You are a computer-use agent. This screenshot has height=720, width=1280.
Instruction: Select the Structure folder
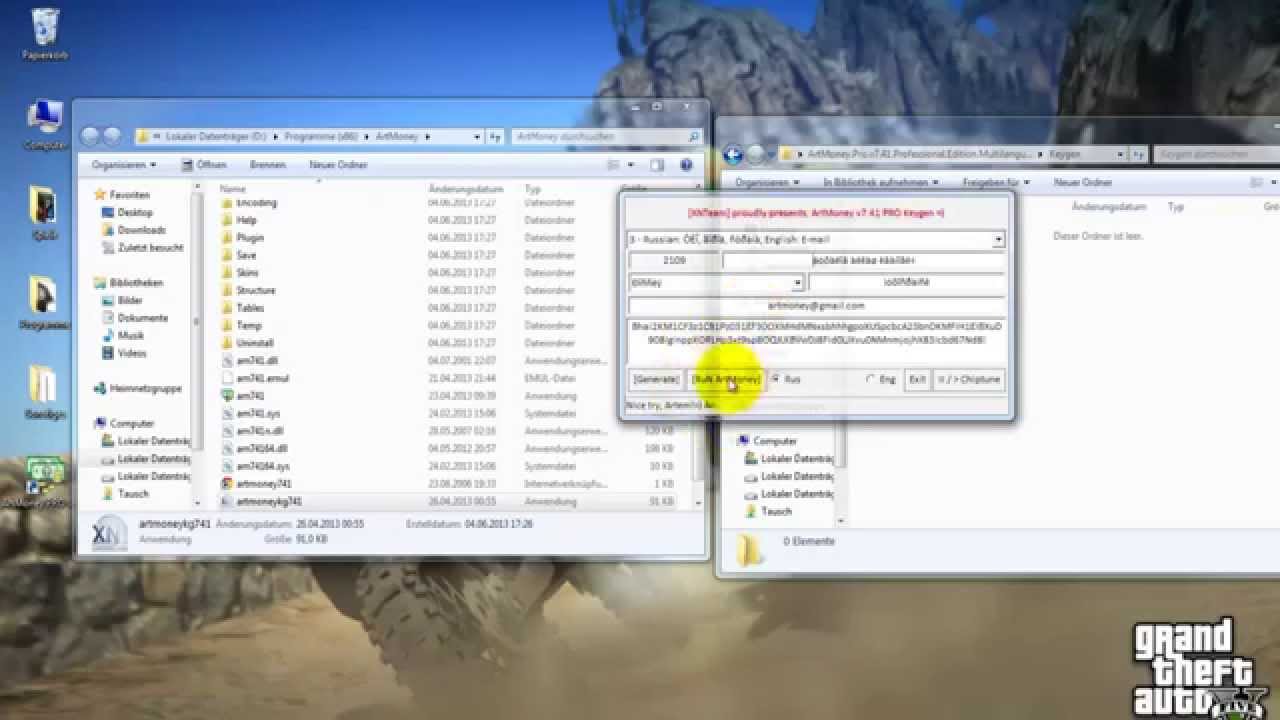(255, 290)
